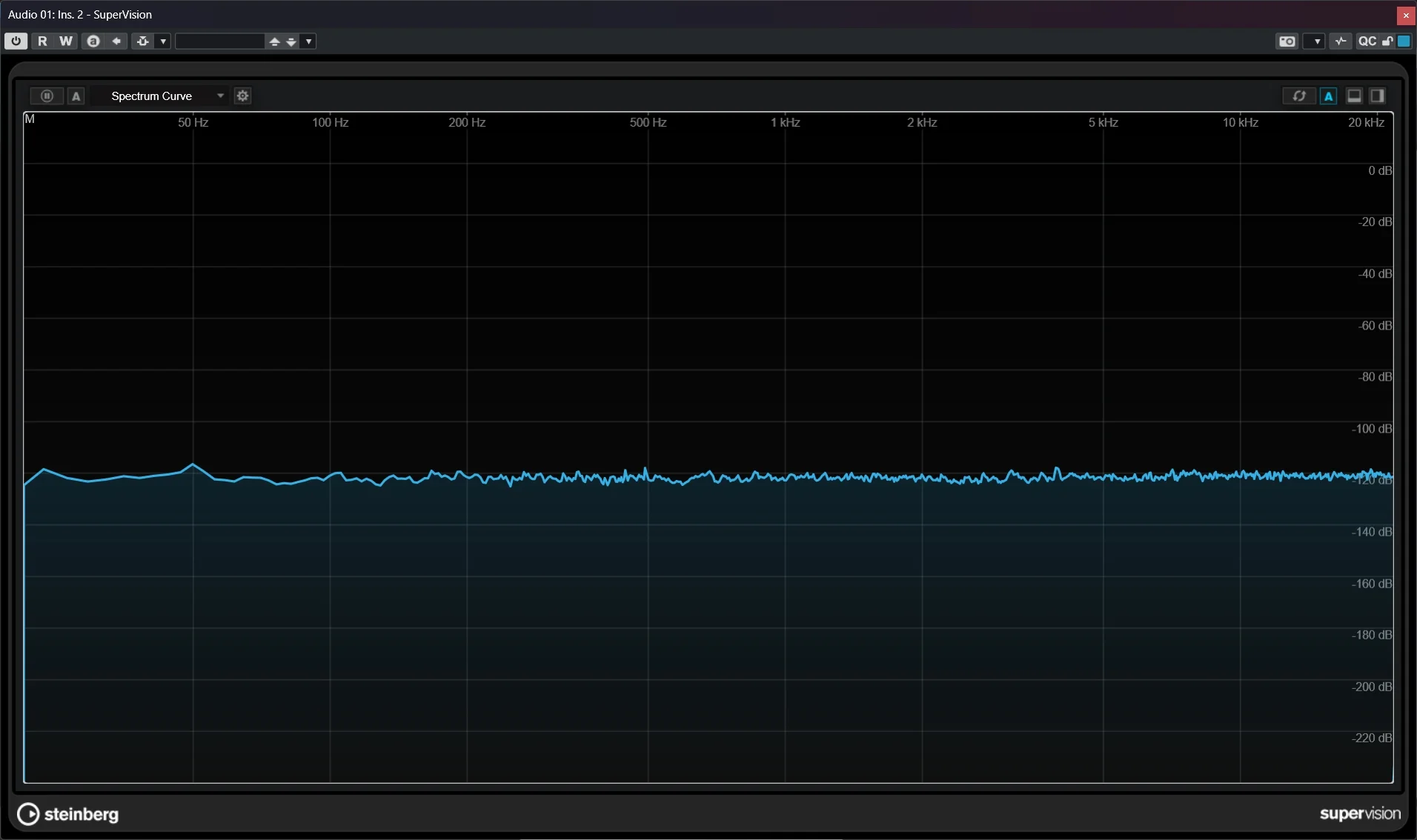This screenshot has width=1417, height=840.
Task: Click the blue square indicator button
Action: pyautogui.click(x=1404, y=41)
